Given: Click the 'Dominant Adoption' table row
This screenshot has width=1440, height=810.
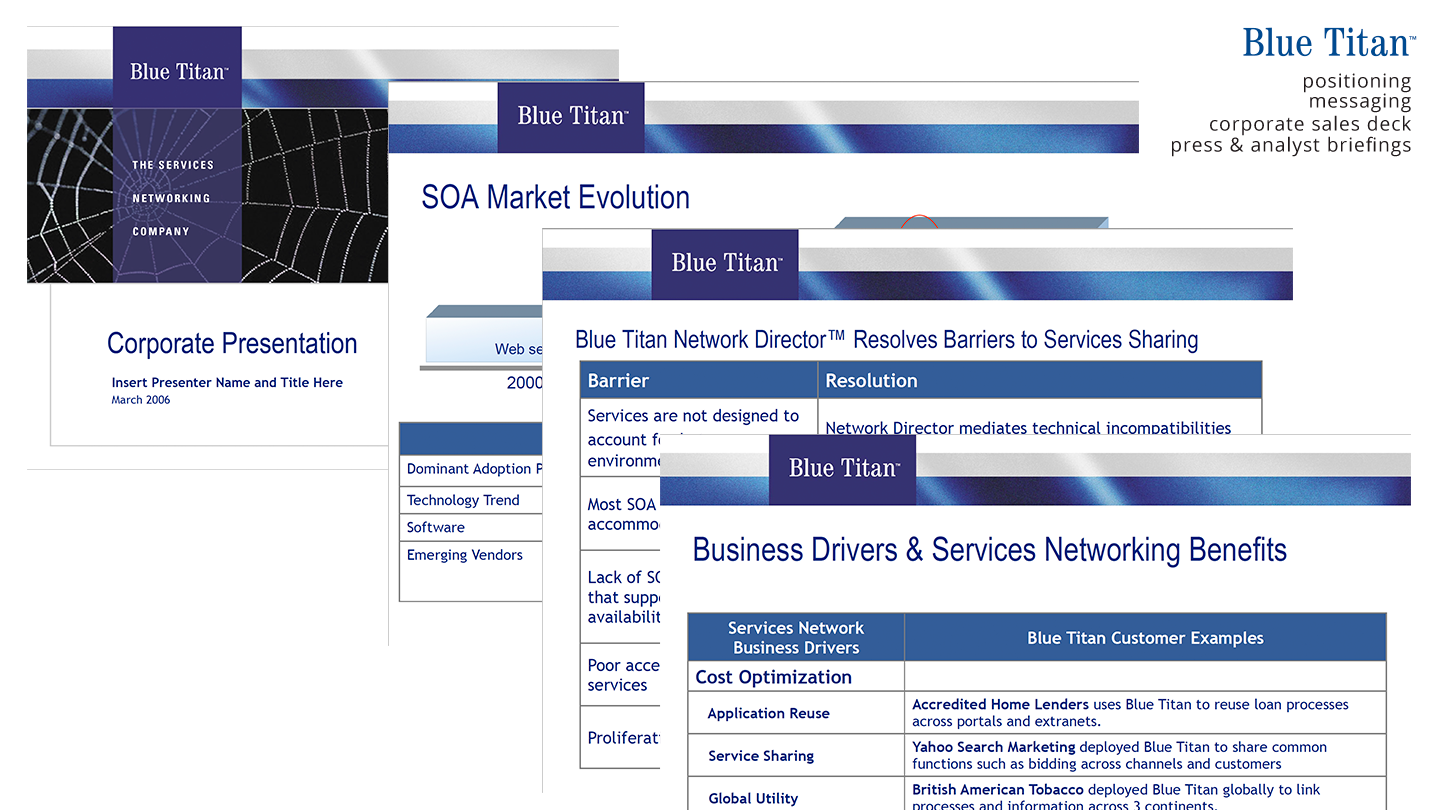Looking at the screenshot, I should click(x=471, y=469).
